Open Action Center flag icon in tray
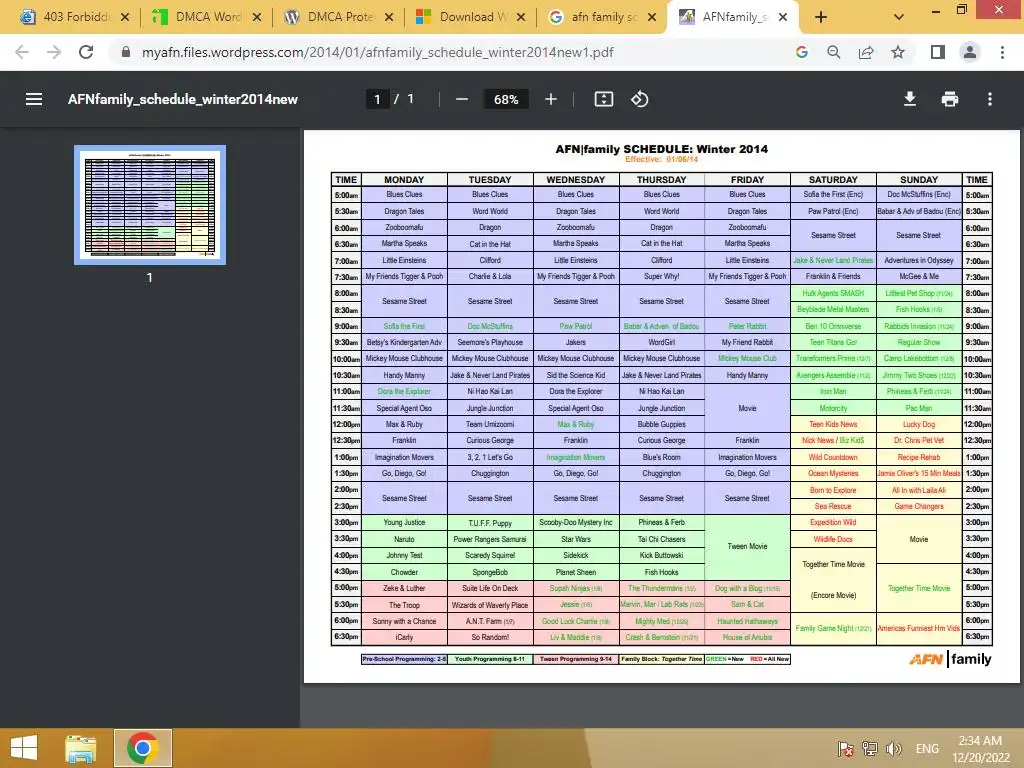The width and height of the screenshot is (1024, 768). 845,748
